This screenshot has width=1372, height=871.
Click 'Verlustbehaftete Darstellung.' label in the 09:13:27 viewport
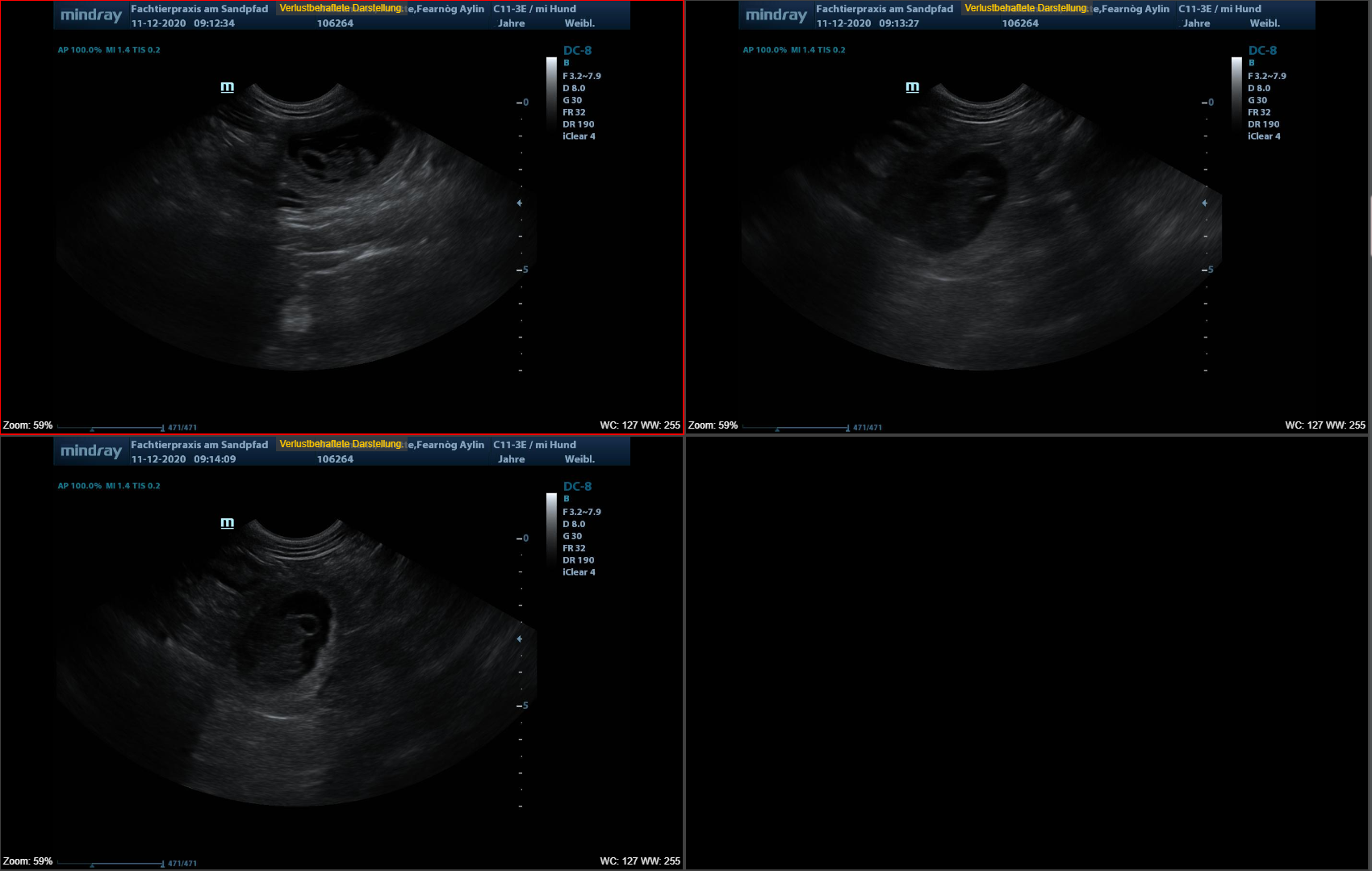point(1027,8)
